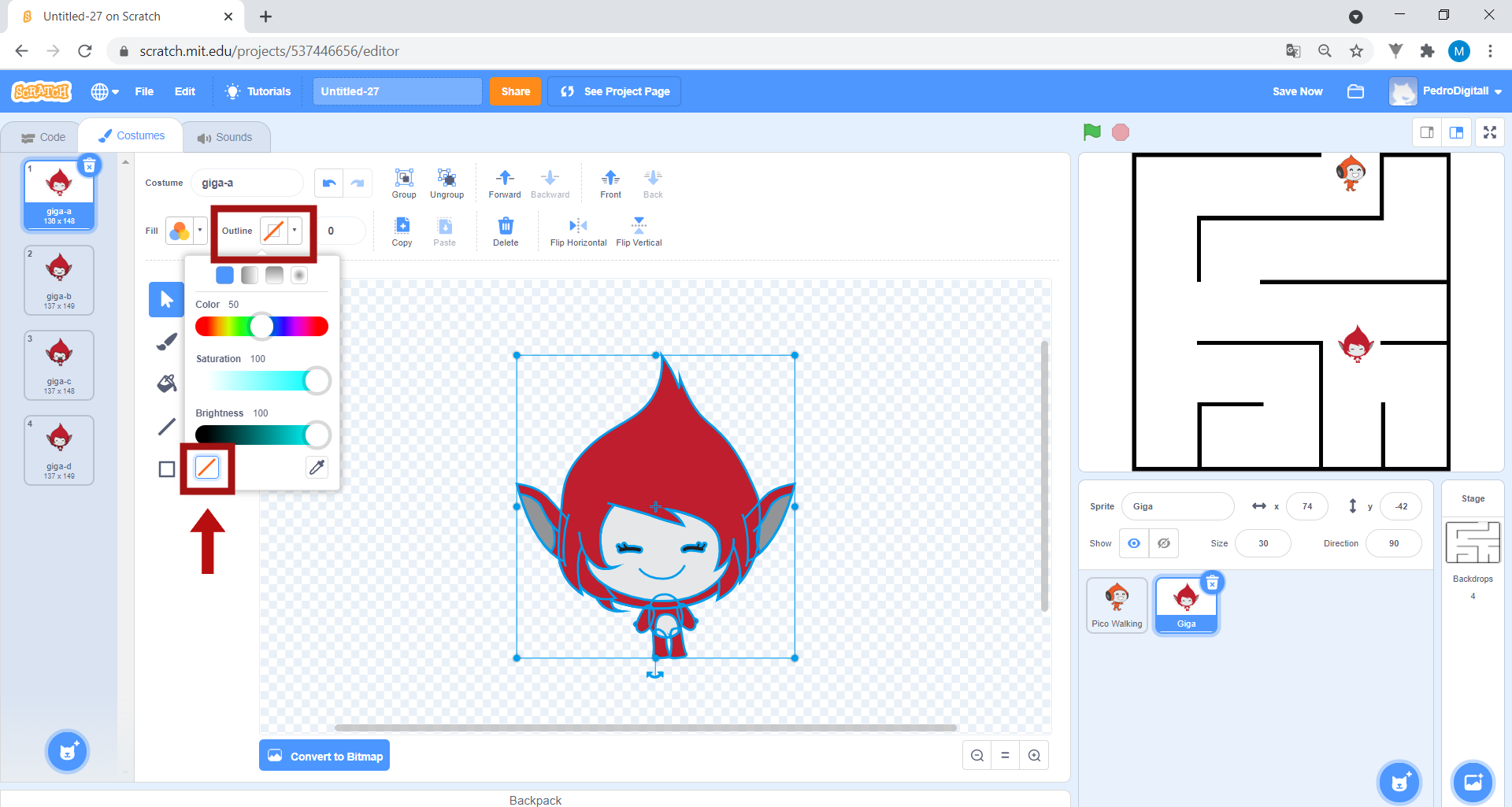Zoom in on the paint canvas
1512x807 pixels.
pos(1034,755)
